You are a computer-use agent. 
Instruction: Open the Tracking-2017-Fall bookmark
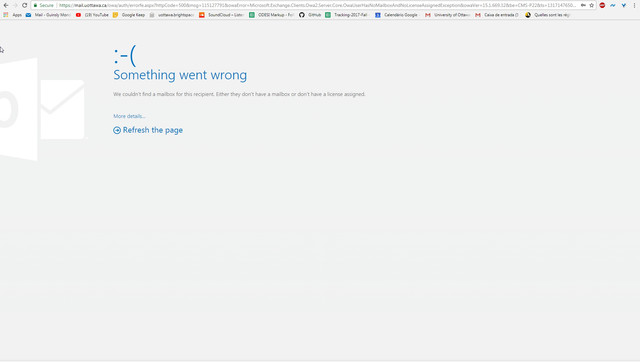(347, 15)
